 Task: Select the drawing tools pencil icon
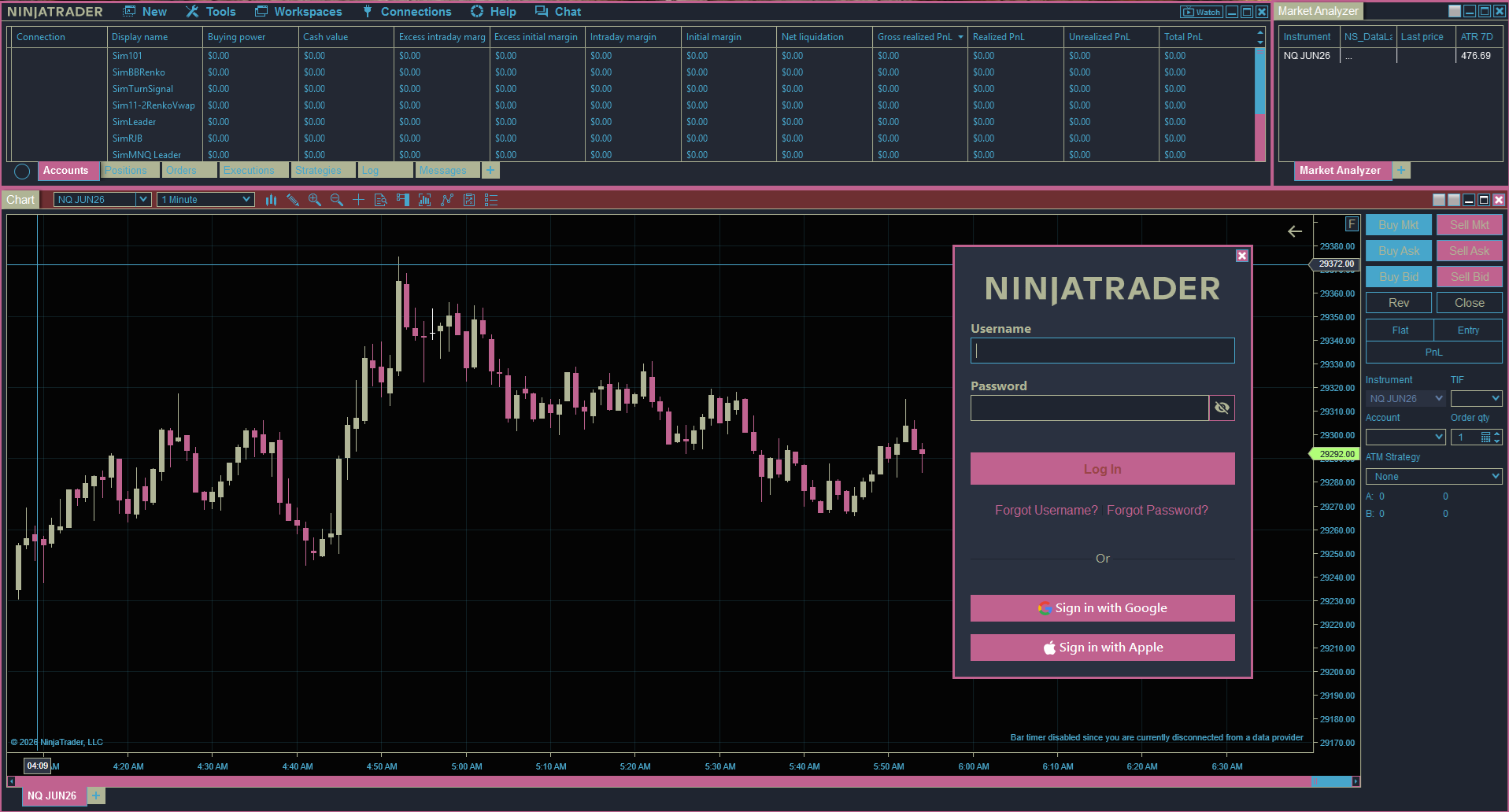click(x=293, y=200)
